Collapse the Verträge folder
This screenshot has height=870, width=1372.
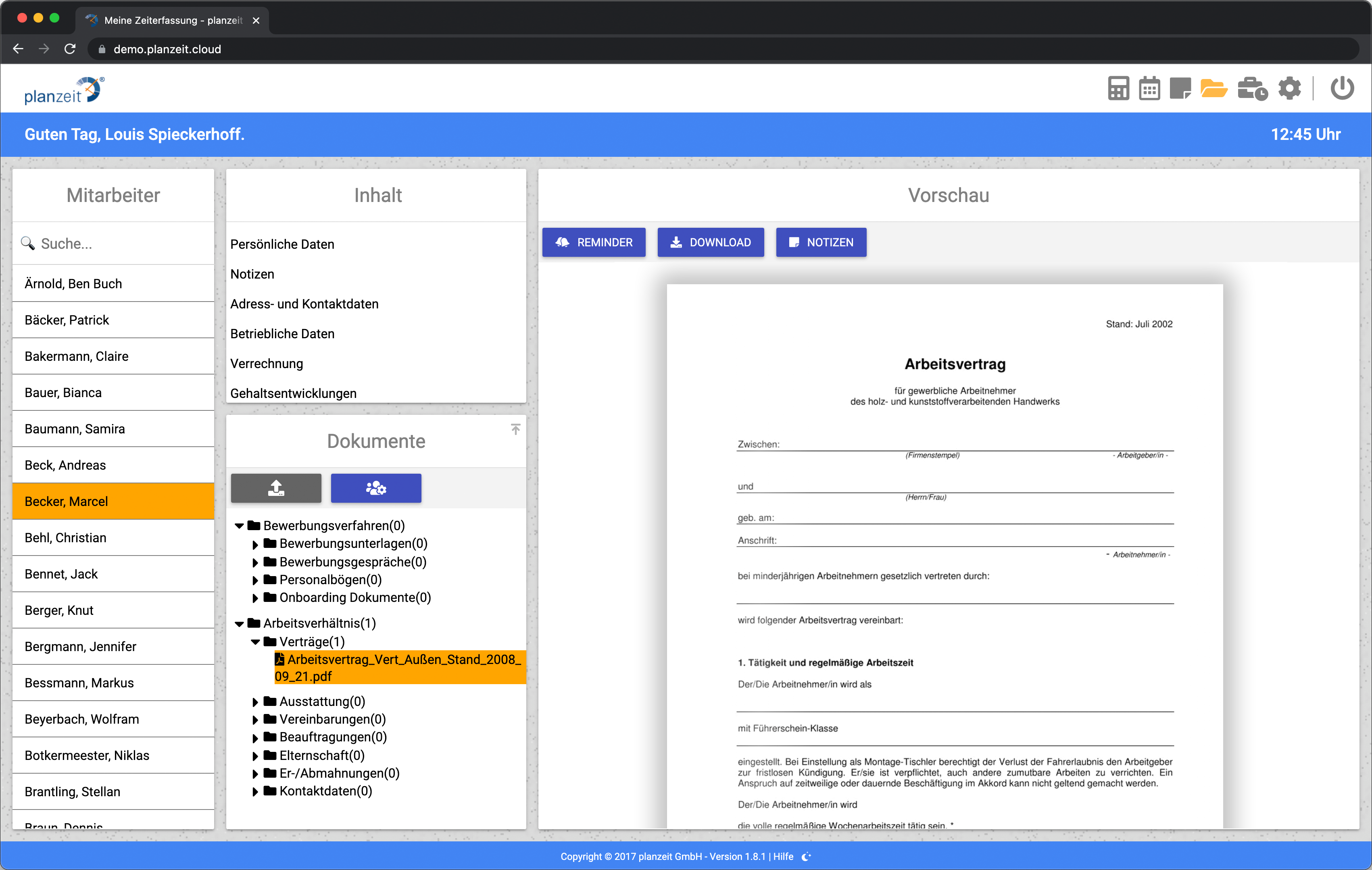tap(255, 642)
